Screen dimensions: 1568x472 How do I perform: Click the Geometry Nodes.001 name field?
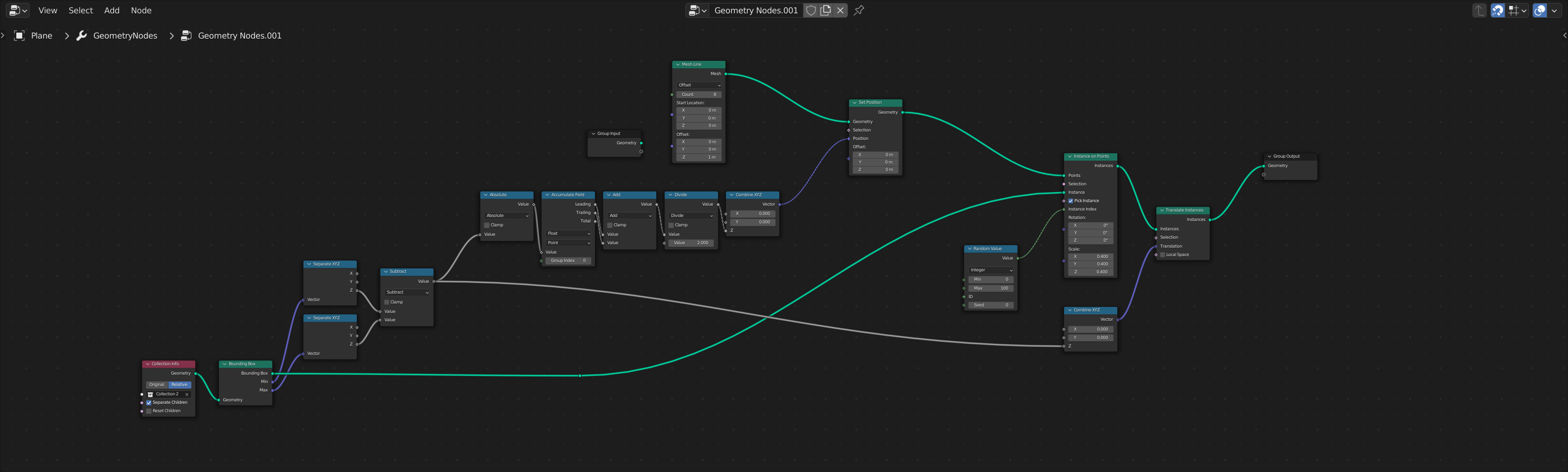pos(756,10)
